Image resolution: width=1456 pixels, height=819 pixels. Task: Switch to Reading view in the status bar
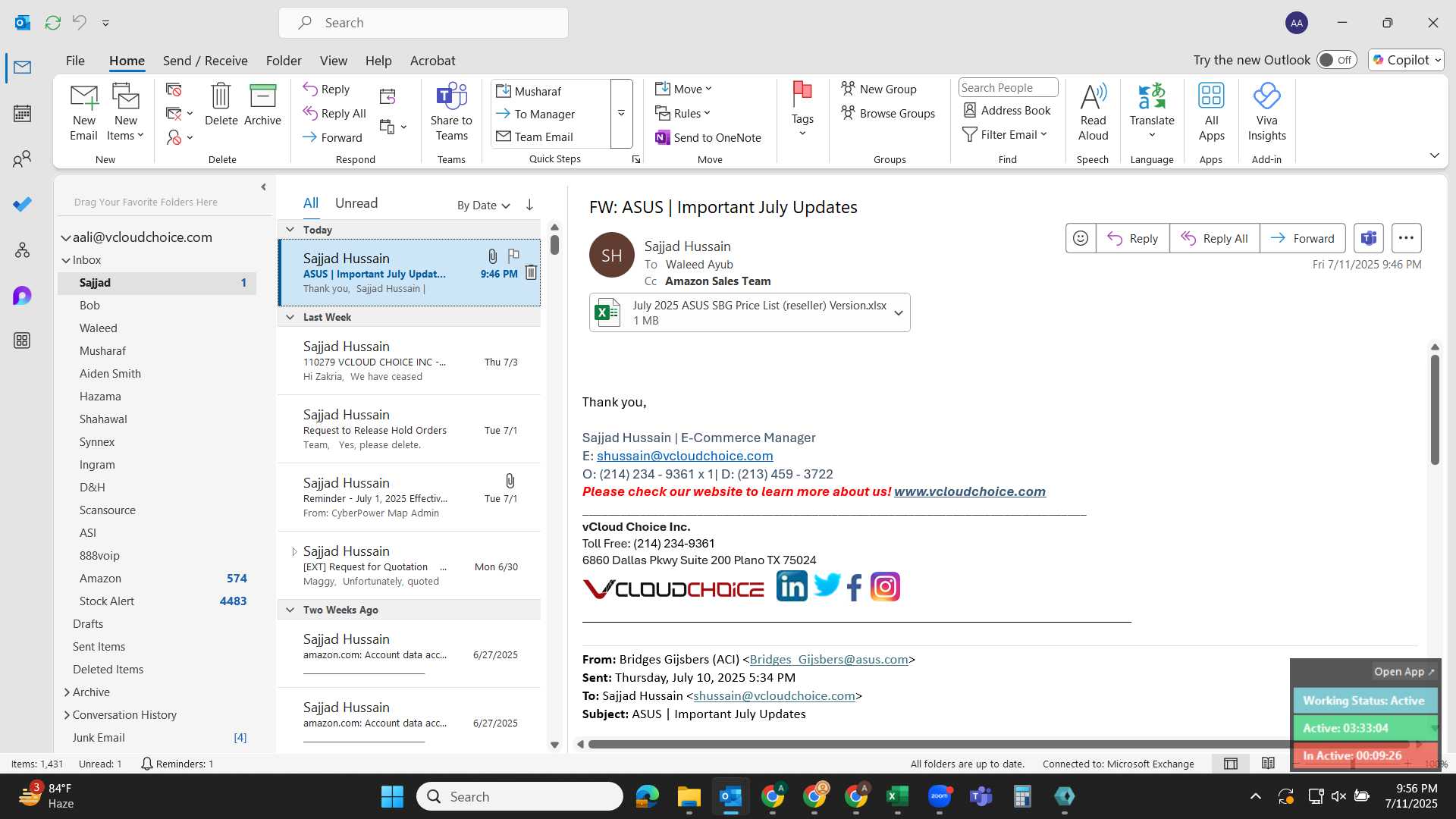click(x=1268, y=764)
